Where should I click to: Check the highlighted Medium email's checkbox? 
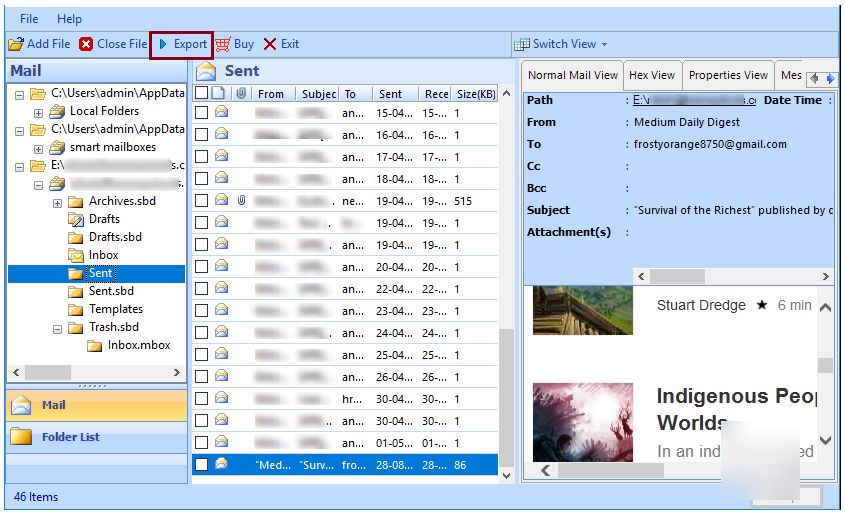pyautogui.click(x=202, y=464)
